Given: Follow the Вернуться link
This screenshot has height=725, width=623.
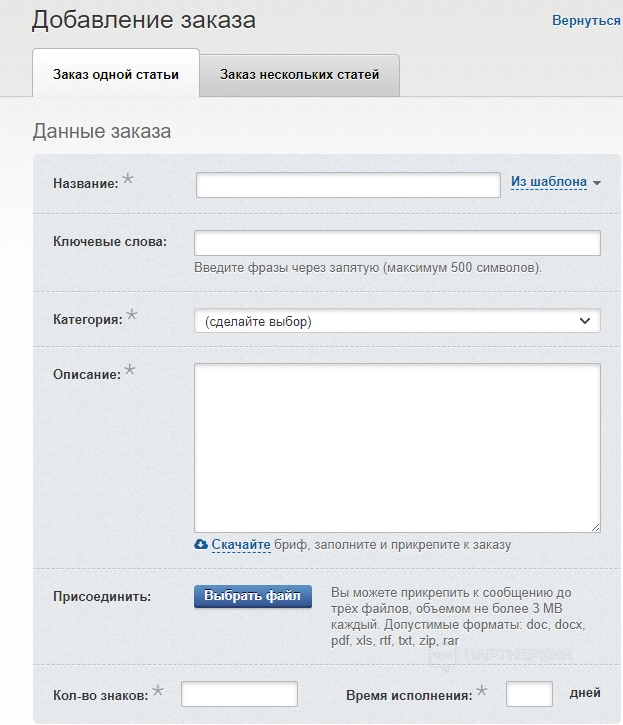Looking at the screenshot, I should [x=586, y=20].
